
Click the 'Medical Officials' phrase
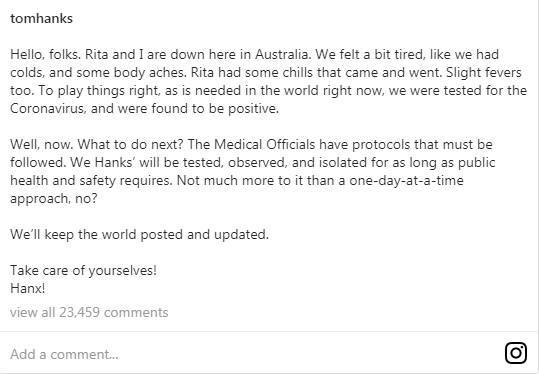(264, 144)
